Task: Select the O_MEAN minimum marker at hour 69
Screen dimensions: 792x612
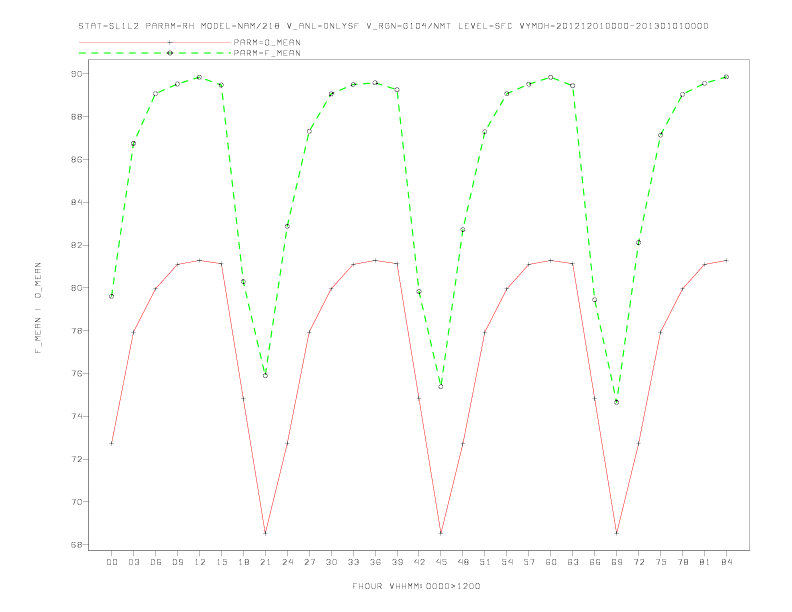Action: point(617,533)
